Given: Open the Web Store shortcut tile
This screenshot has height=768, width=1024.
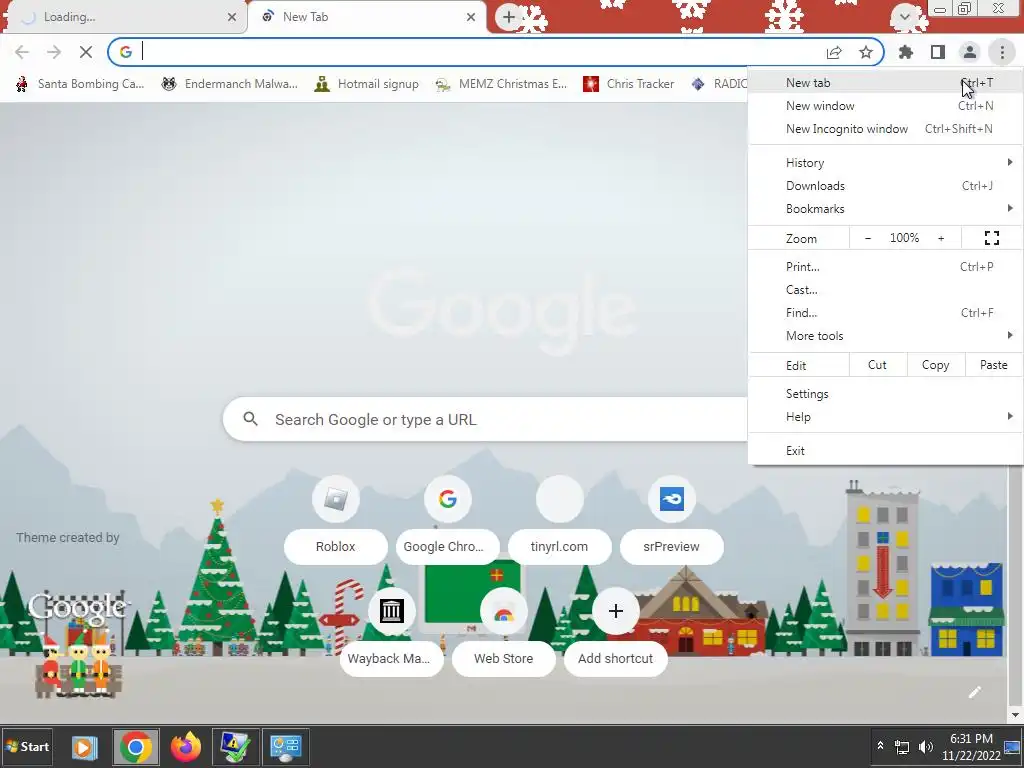Looking at the screenshot, I should 504,632.
